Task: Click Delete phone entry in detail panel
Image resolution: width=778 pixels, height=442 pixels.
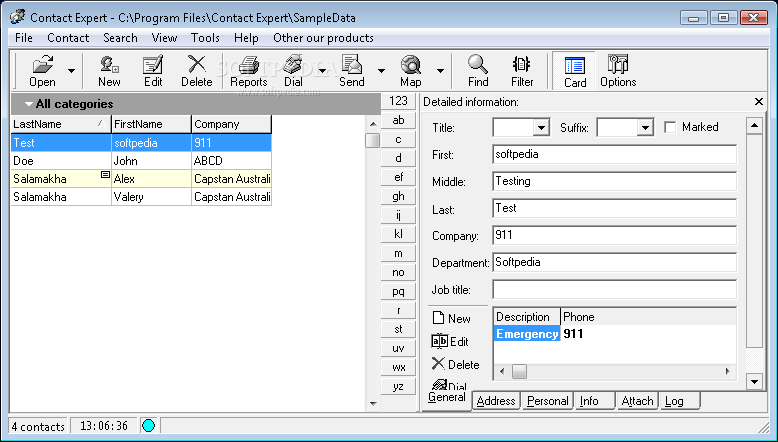Action: (455, 364)
